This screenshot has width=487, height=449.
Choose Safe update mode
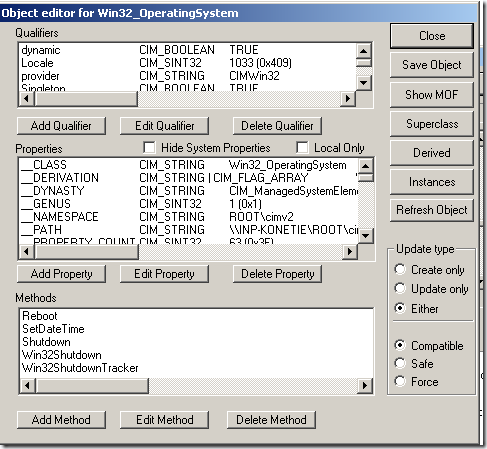pos(400,363)
